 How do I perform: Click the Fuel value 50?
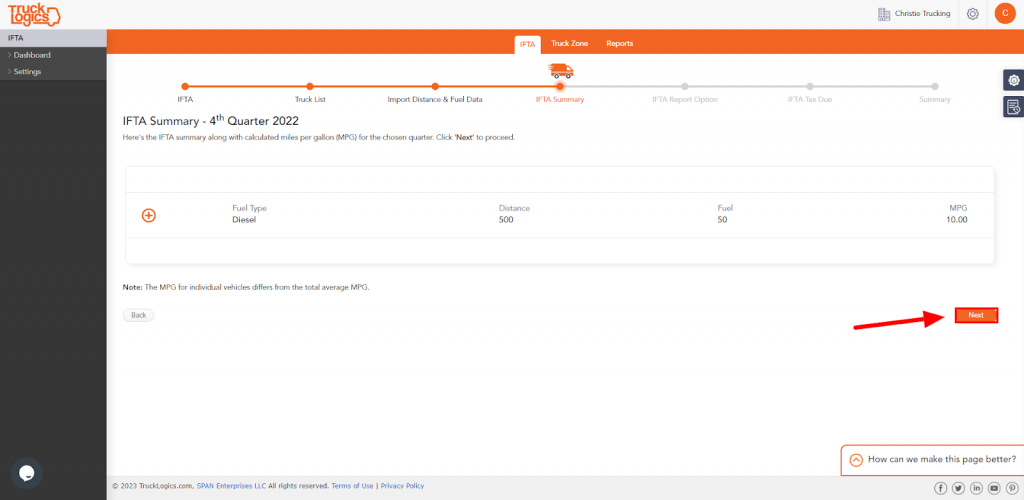click(x=722, y=220)
